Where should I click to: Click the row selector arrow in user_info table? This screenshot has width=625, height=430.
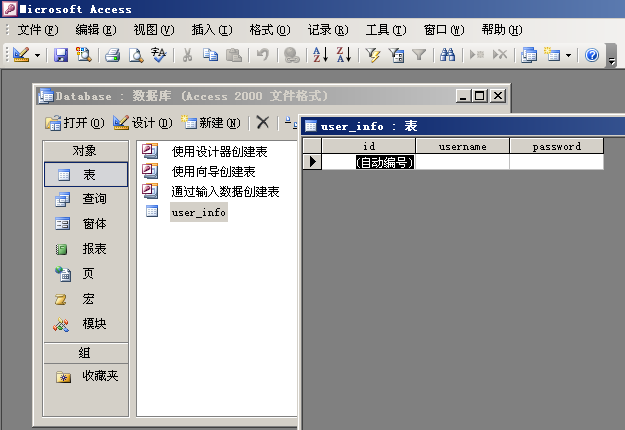pyautogui.click(x=312, y=162)
